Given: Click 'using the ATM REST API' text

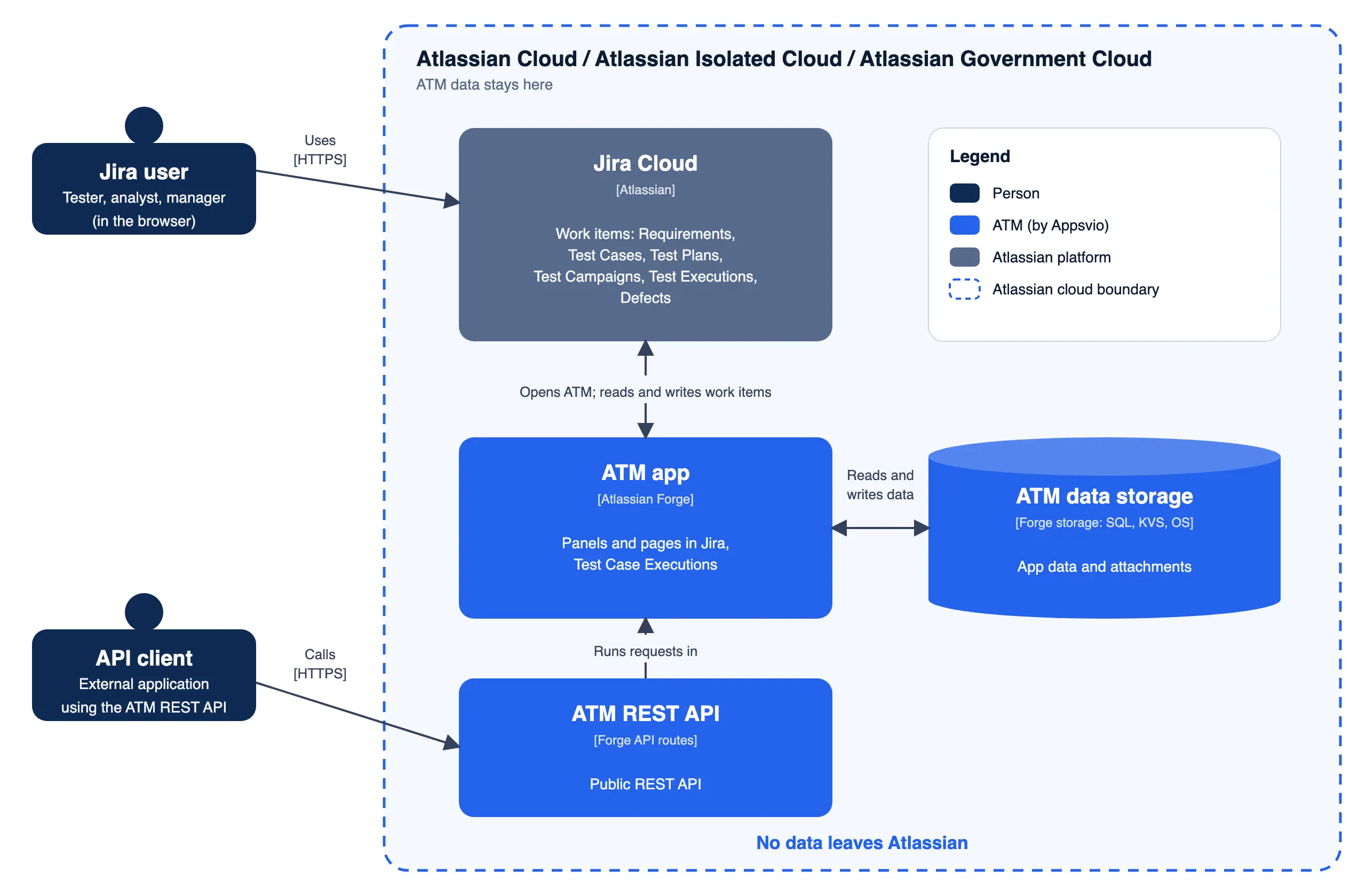Looking at the screenshot, I should coord(144,707).
